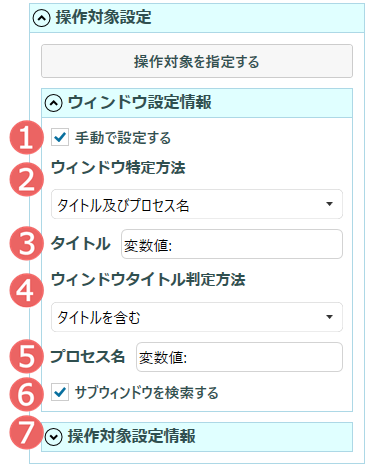Open ウィンドウ特定方法 dropdown arrow
Viewport: 368px width, 467px height.
(x=329, y=204)
